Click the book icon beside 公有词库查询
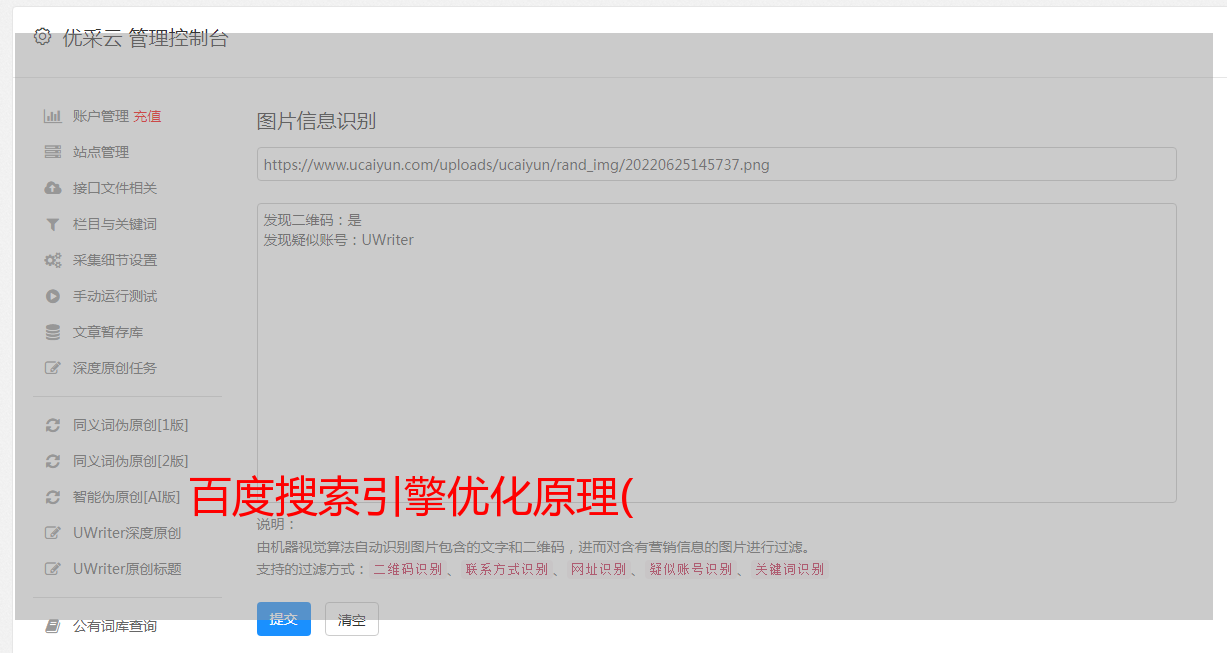 click(52, 626)
